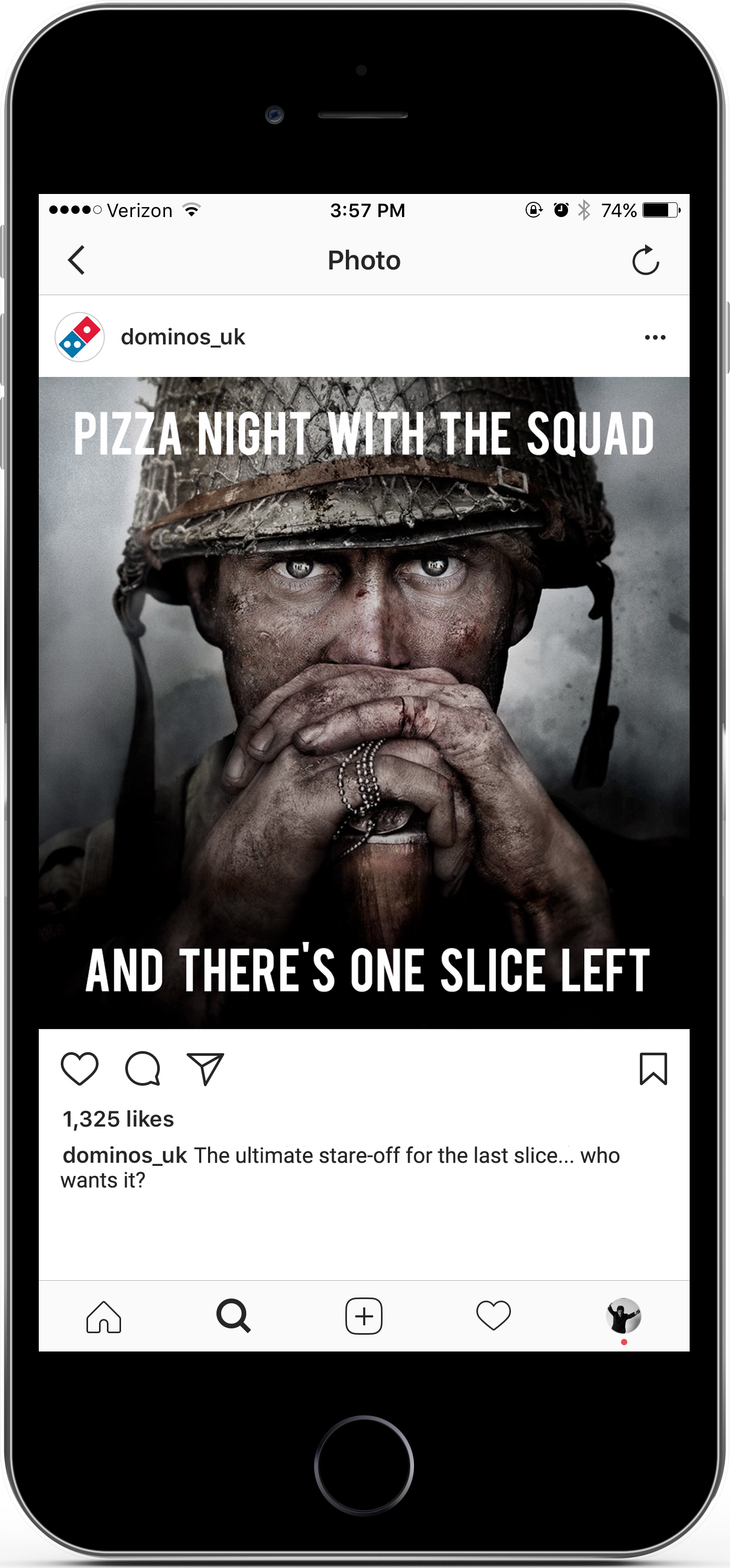Open your profile from avatar tab

click(624, 1316)
